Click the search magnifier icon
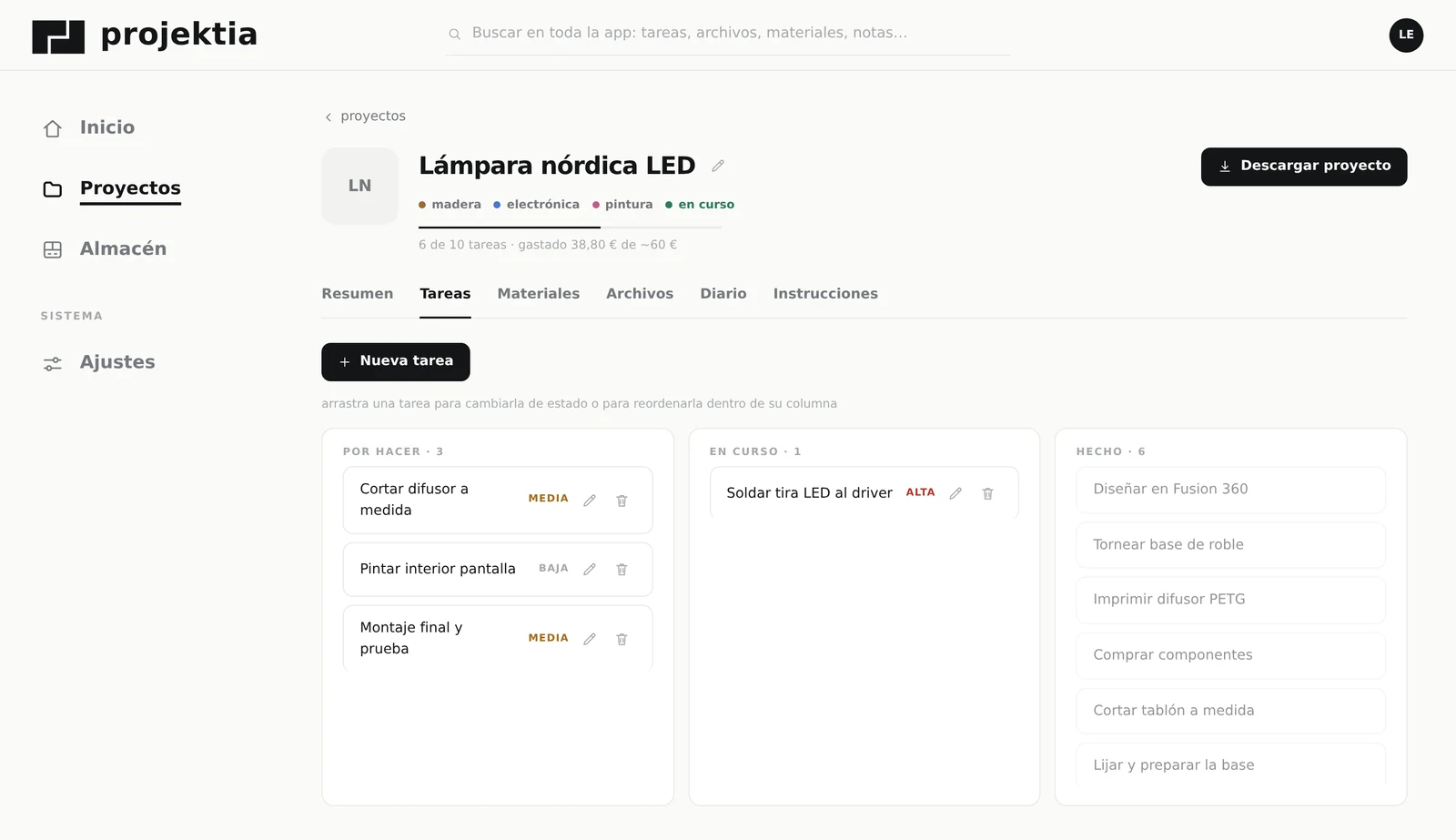The height and width of the screenshot is (840, 1456). click(x=454, y=34)
